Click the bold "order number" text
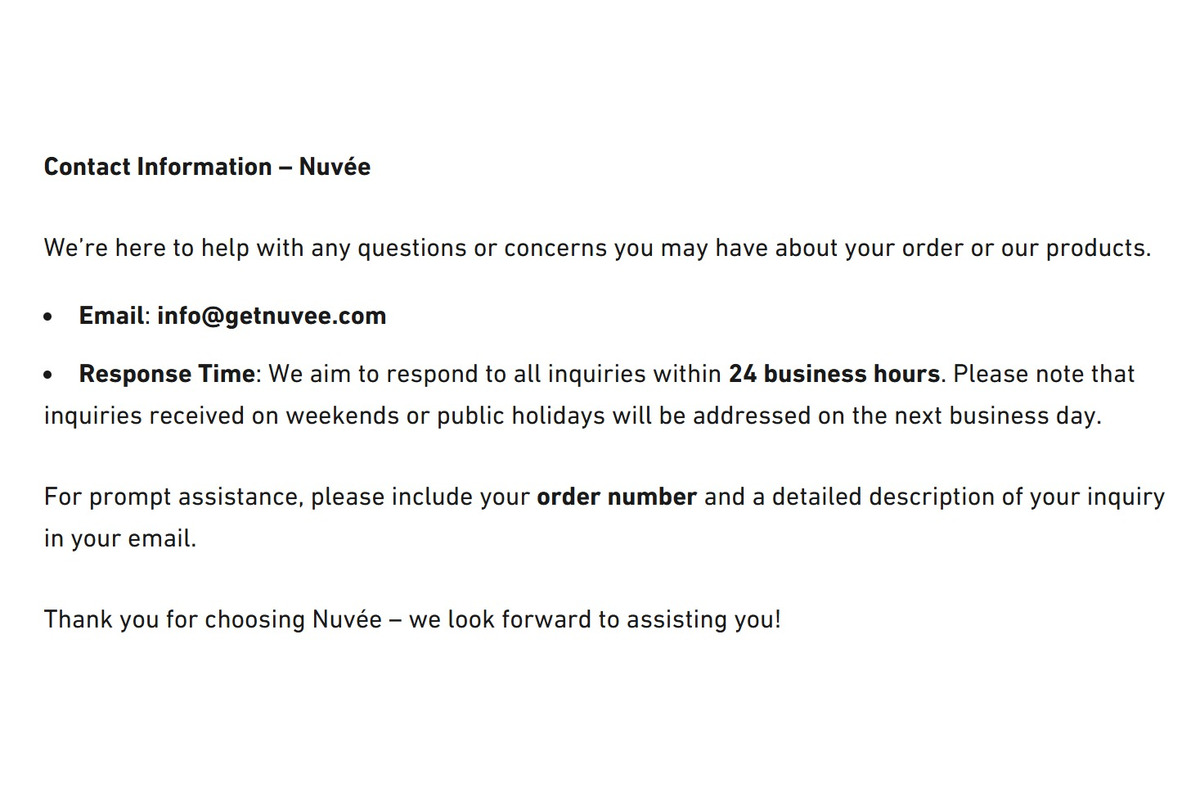1200x800 pixels. pyautogui.click(x=616, y=497)
